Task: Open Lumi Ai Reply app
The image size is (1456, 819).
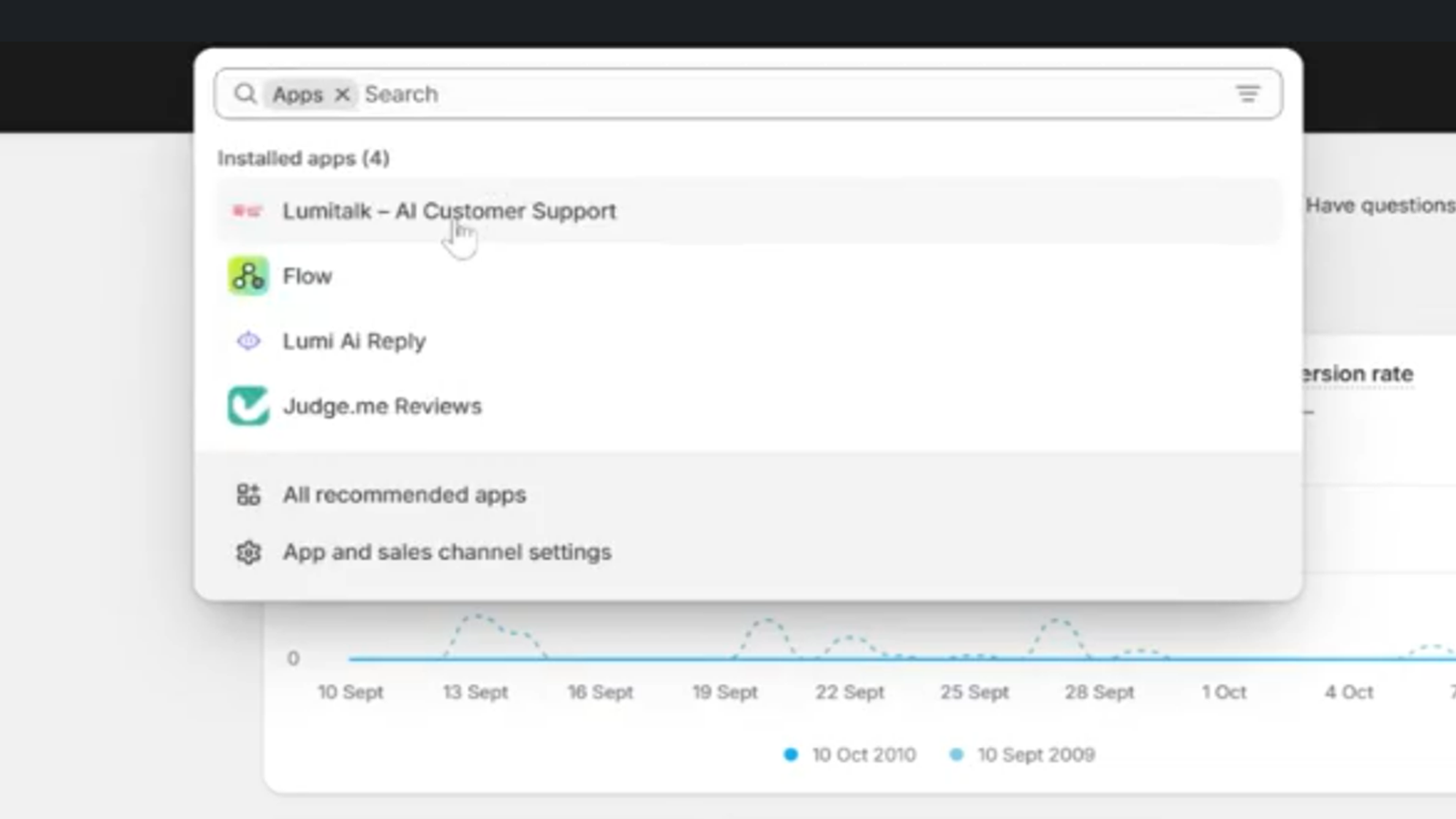Action: point(748,341)
